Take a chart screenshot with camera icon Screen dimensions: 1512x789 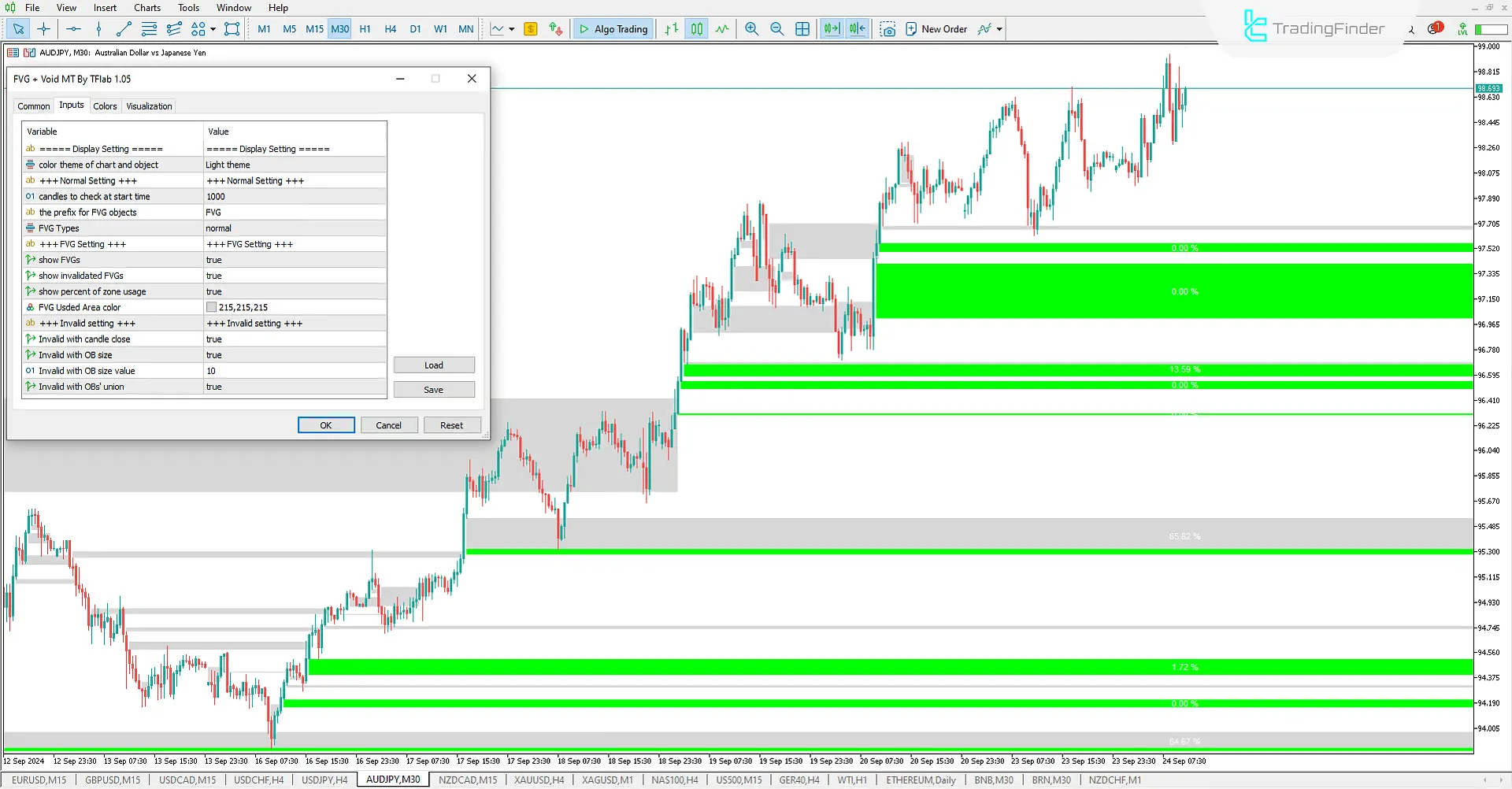click(x=888, y=29)
